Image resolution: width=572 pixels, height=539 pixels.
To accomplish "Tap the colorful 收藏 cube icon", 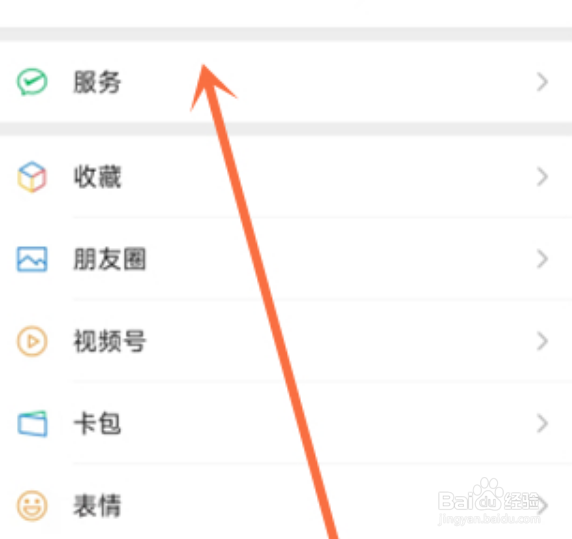I will point(32,177).
